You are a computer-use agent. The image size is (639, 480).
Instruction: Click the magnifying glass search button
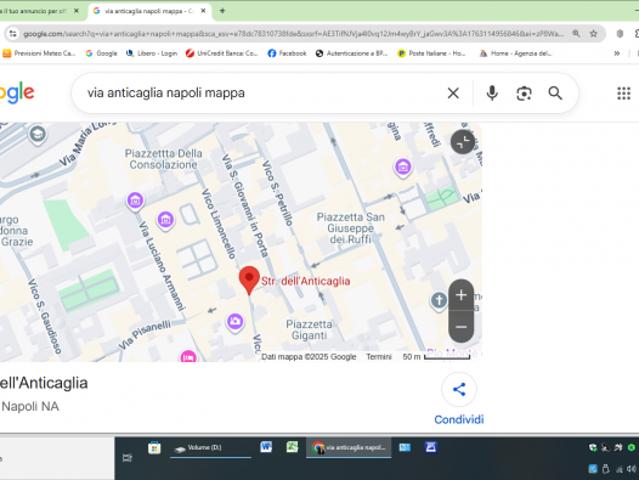click(555, 93)
